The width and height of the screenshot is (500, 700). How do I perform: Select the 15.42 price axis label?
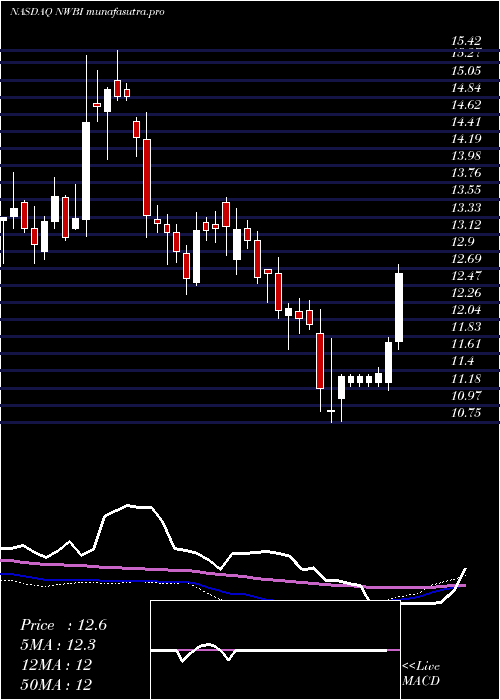coord(466,42)
